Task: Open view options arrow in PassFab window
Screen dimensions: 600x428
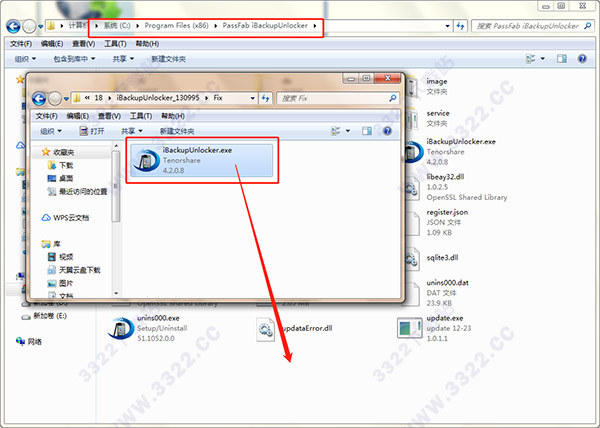Action: [x=543, y=59]
